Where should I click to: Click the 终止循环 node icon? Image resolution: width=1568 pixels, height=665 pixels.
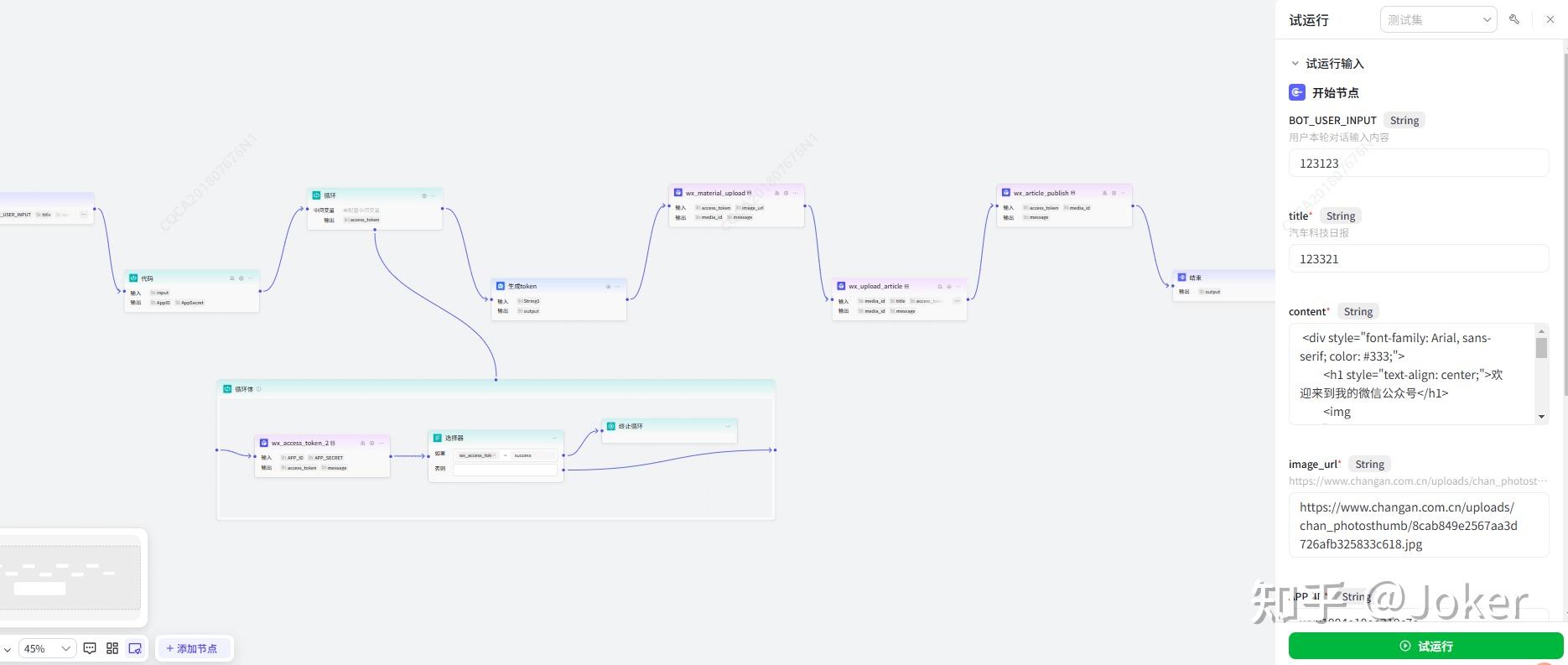pos(611,426)
